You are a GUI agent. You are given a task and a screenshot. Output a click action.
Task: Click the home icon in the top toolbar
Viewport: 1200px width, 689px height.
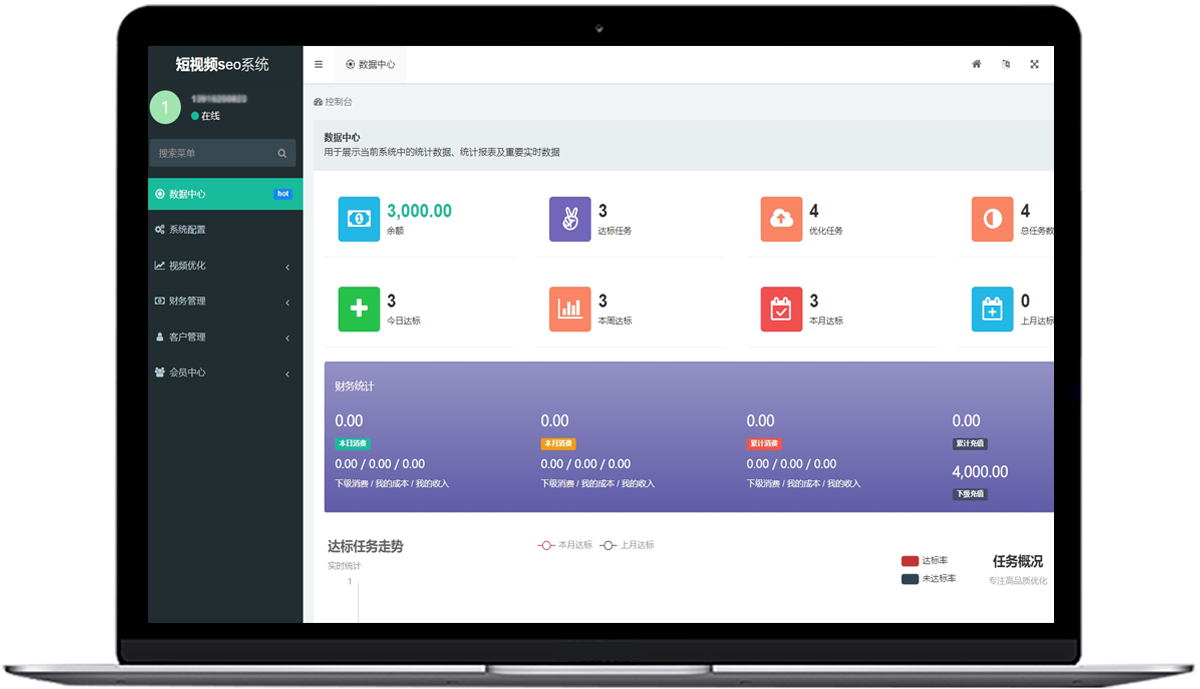point(976,63)
